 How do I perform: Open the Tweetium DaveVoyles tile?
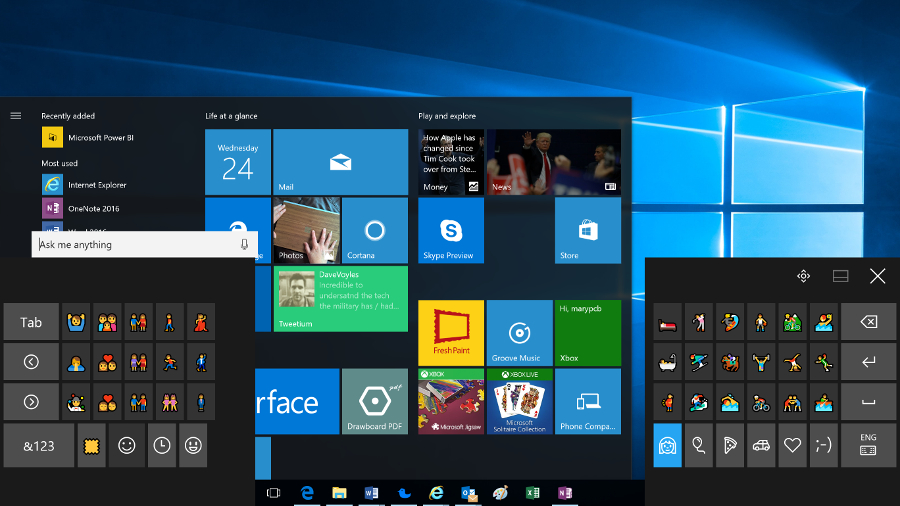coord(340,298)
